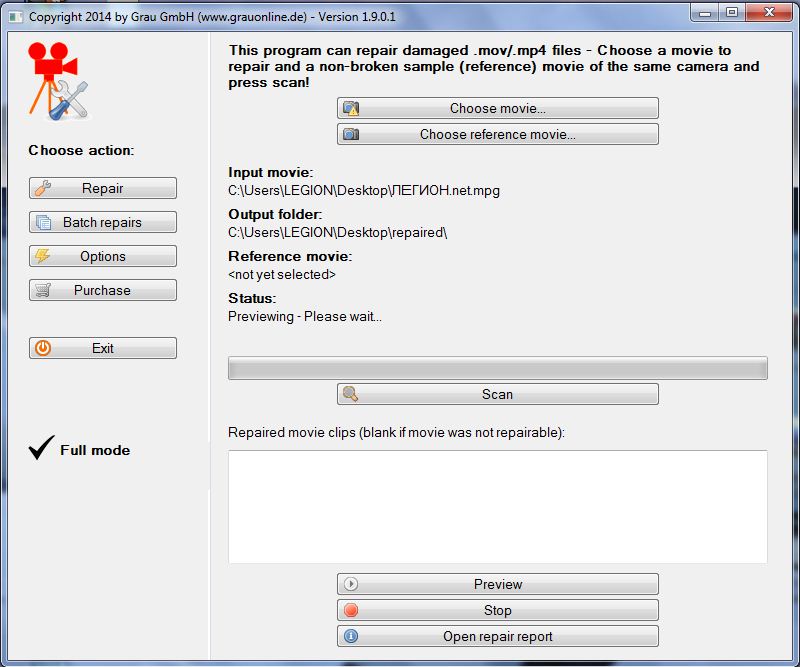This screenshot has height=667, width=800.
Task: Start scanning with the Scan button
Action: (497, 394)
